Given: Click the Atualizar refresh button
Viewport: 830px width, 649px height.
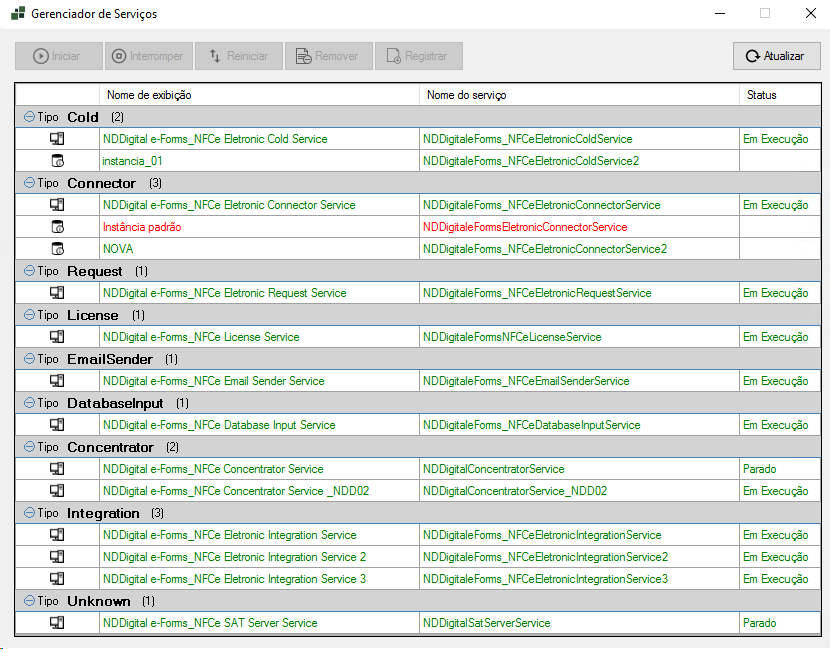Looking at the screenshot, I should [776, 56].
